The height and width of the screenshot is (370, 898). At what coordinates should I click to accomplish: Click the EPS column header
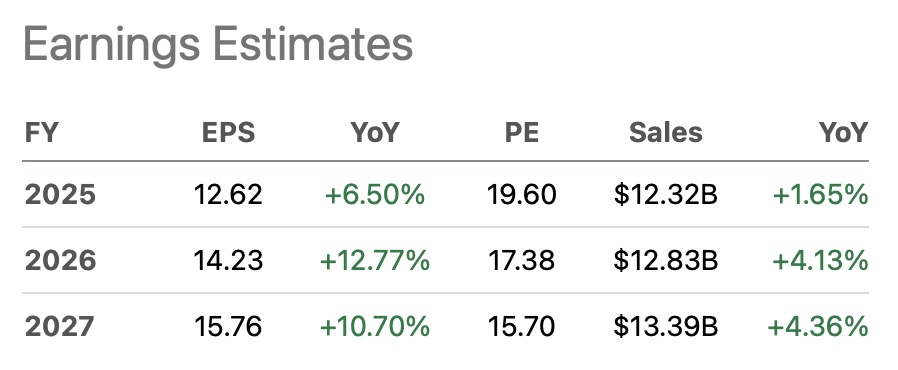[x=229, y=133]
